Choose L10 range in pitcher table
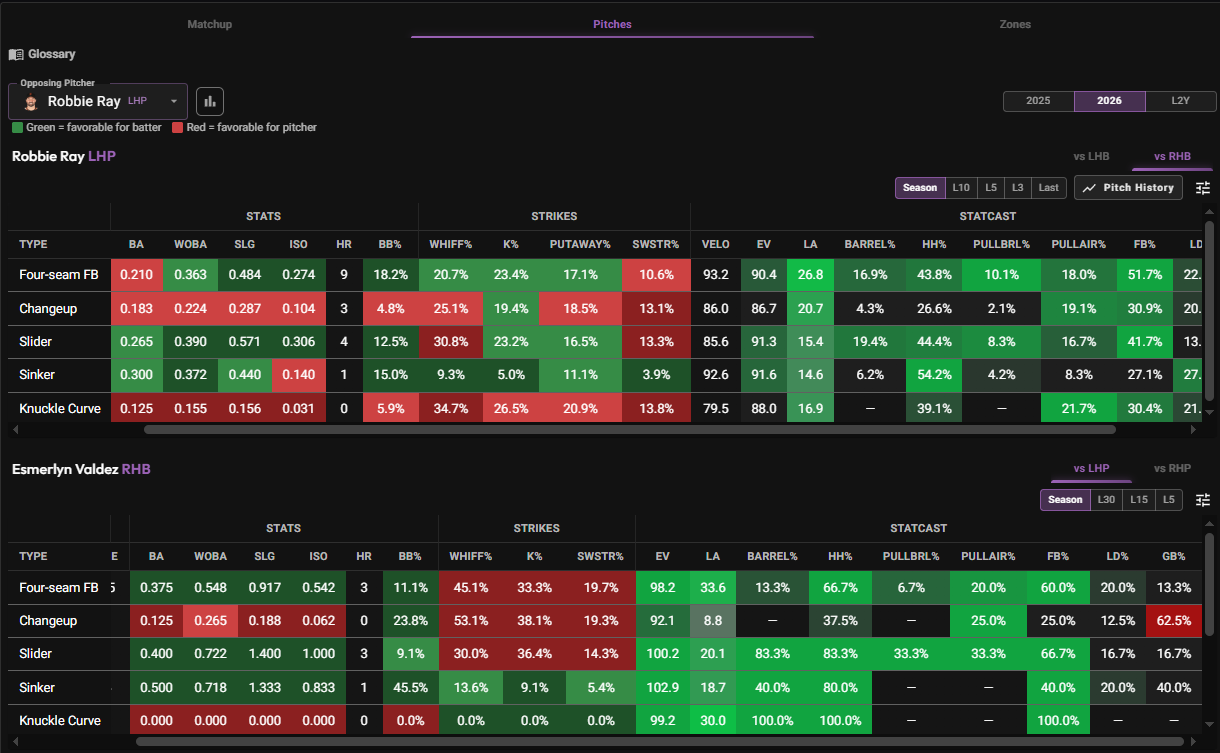The width and height of the screenshot is (1220, 753). pos(961,188)
